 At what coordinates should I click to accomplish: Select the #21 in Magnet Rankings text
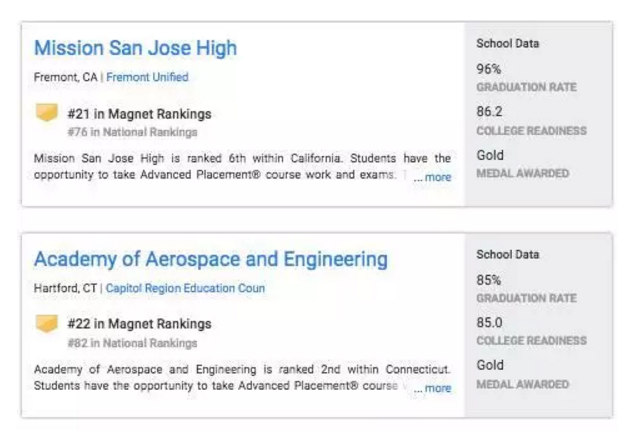tap(139, 114)
